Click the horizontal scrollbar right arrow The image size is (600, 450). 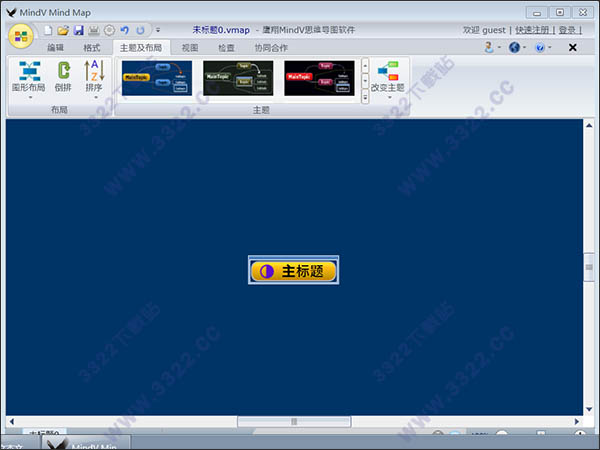pyautogui.click(x=577, y=422)
